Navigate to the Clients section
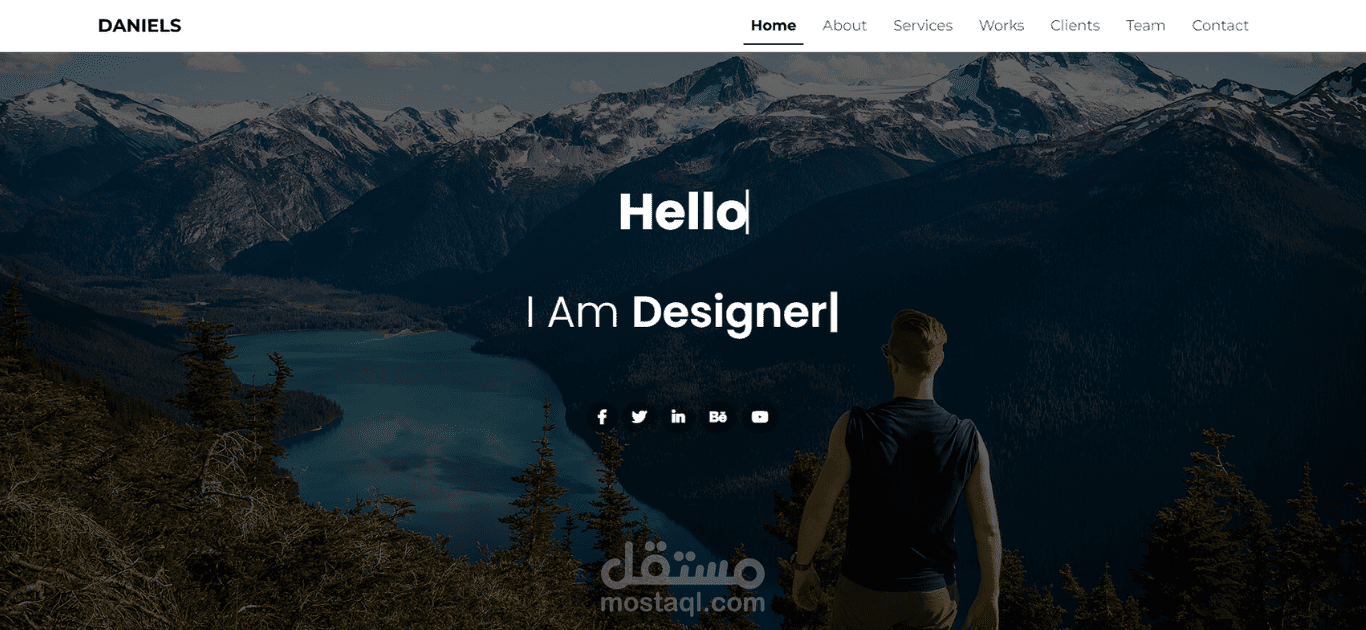This screenshot has height=630, width=1366. (1075, 26)
